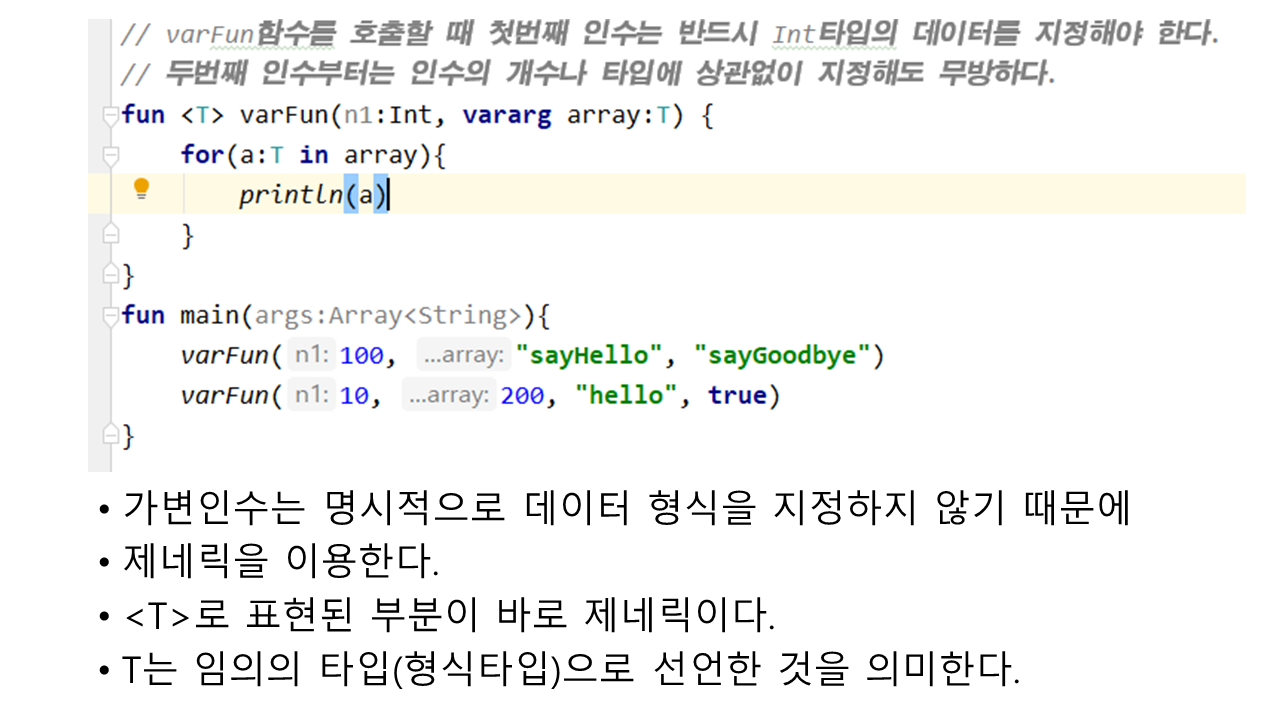This screenshot has width=1280, height=720.
Task: Collapse the main function fold marker
Action: pos(111,316)
